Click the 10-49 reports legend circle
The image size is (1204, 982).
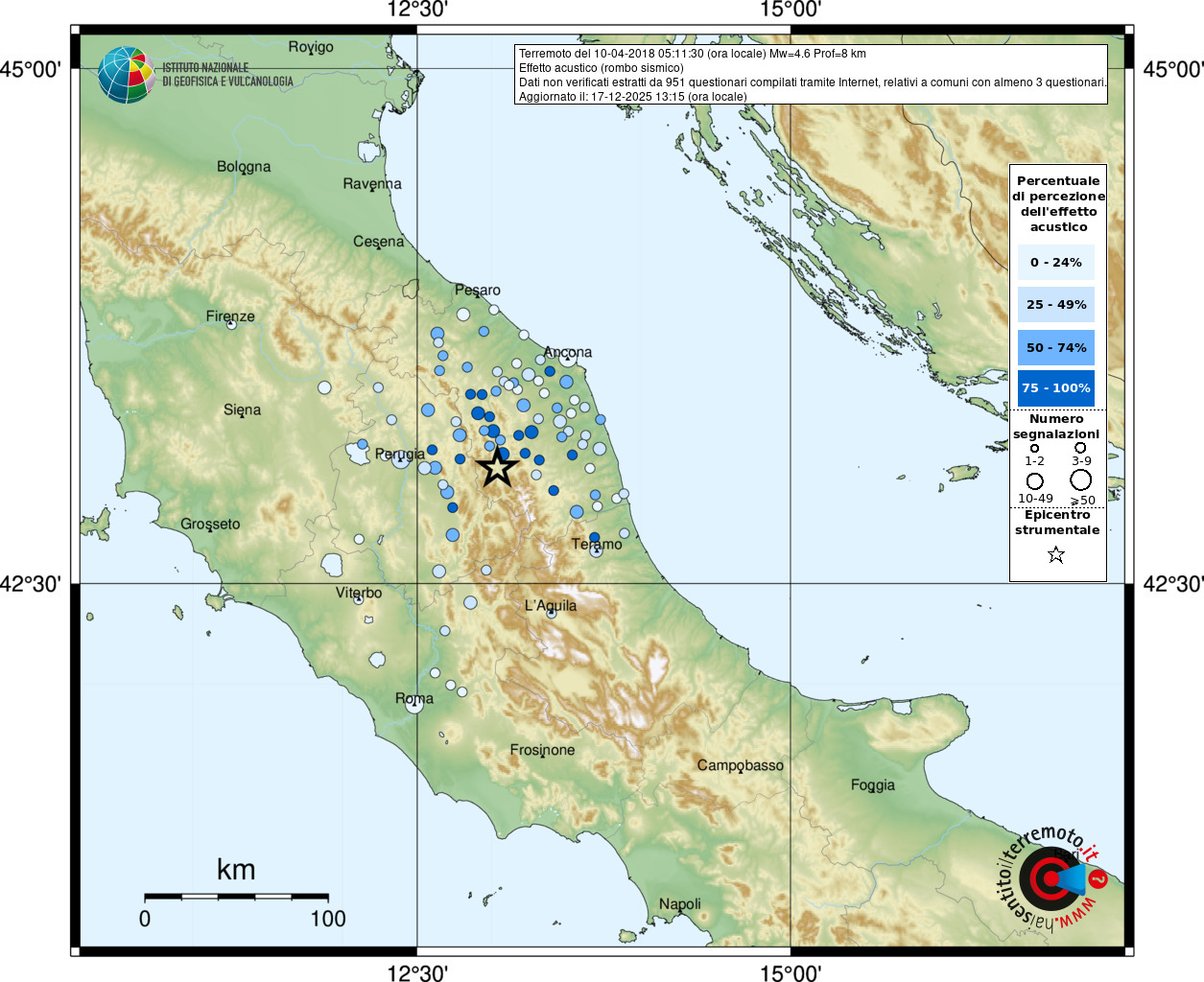1034,480
